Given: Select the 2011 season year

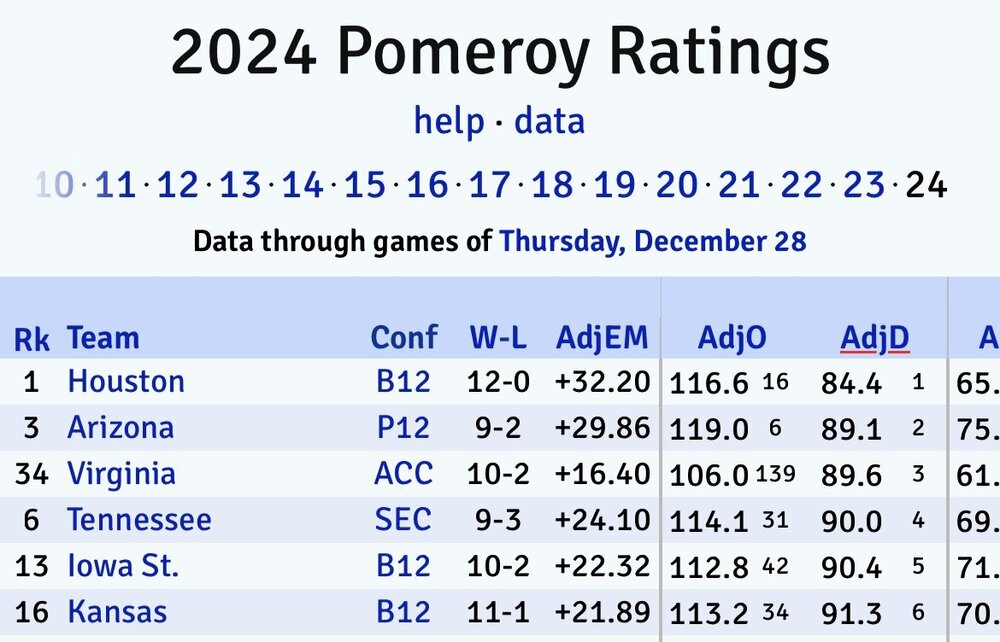Looking at the screenshot, I should click(115, 186).
